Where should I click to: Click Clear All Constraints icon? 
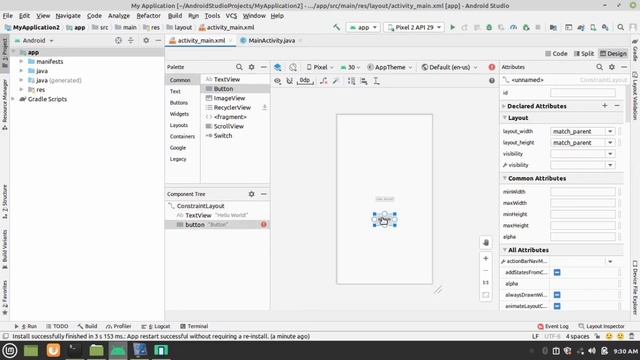pos(324,81)
